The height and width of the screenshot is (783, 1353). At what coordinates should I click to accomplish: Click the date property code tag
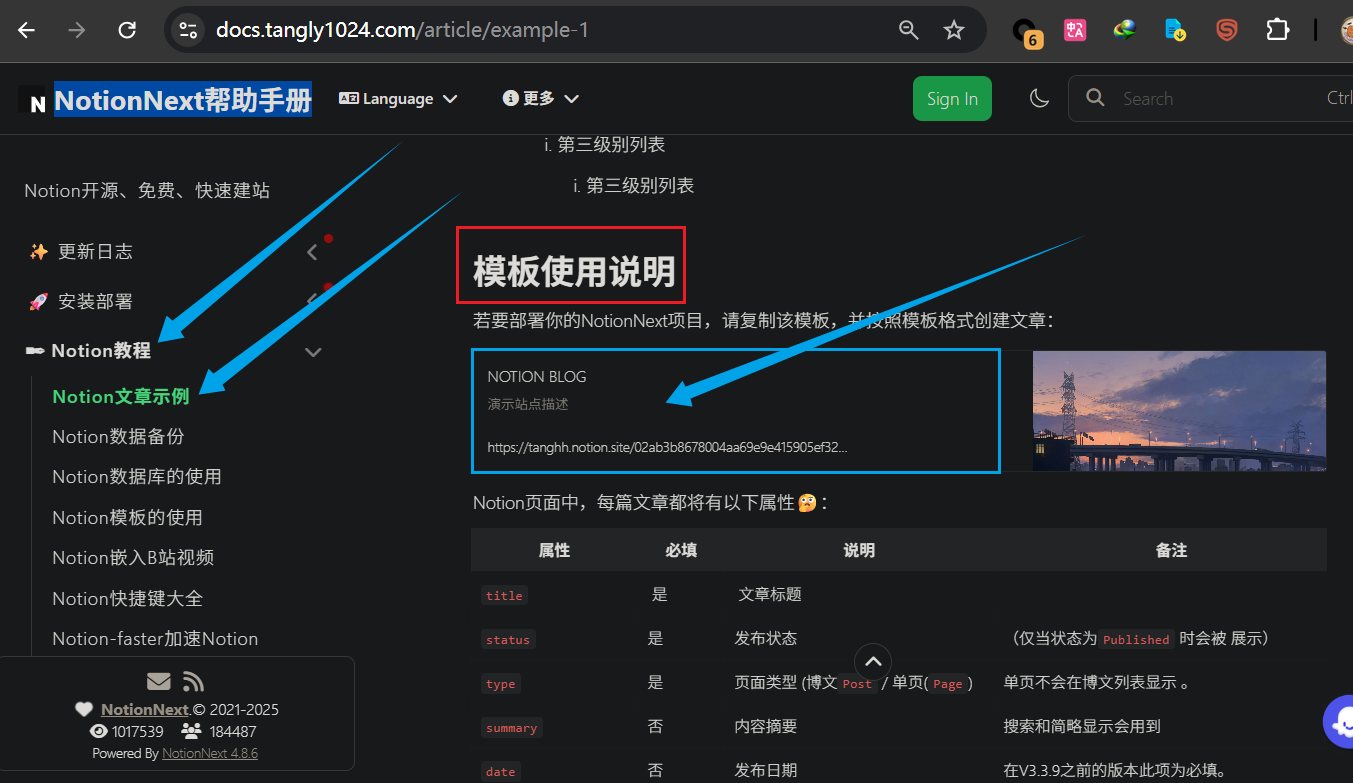coord(500,772)
